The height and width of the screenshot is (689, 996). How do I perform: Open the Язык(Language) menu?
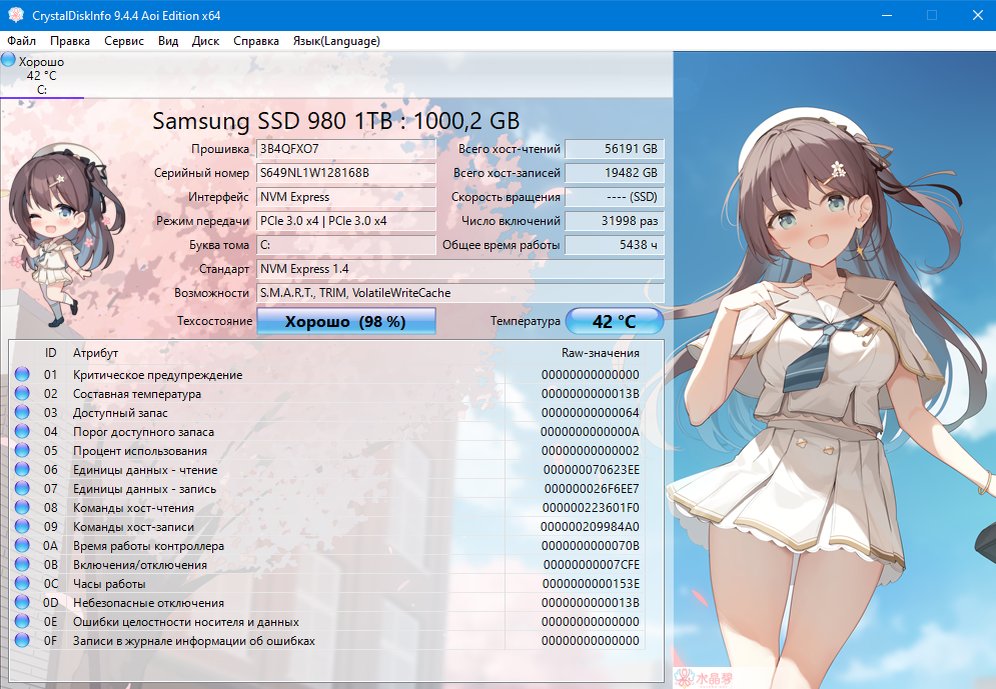336,41
